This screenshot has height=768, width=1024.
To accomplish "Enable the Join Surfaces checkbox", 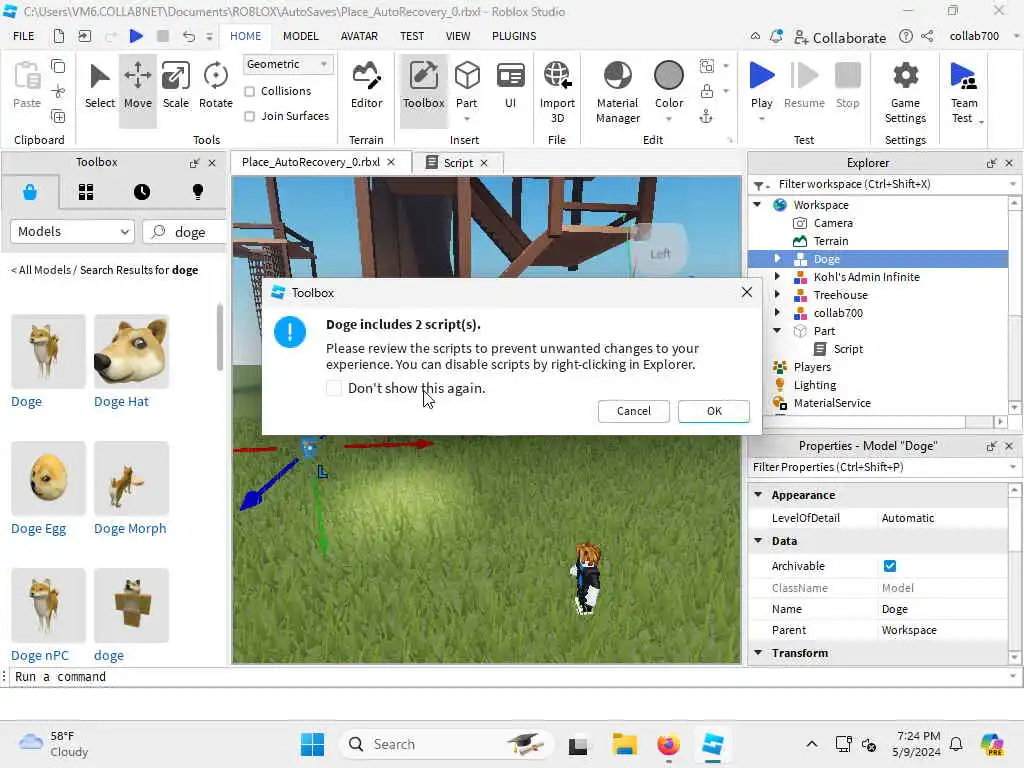I will coord(249,116).
